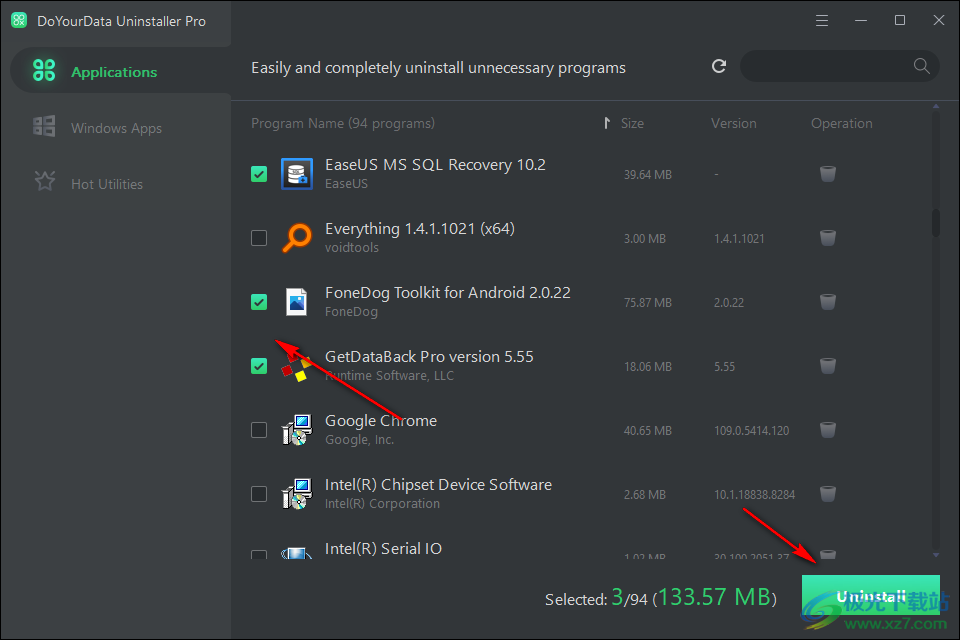The image size is (960, 640).
Task: Click trash icon for Everything
Action: click(828, 238)
